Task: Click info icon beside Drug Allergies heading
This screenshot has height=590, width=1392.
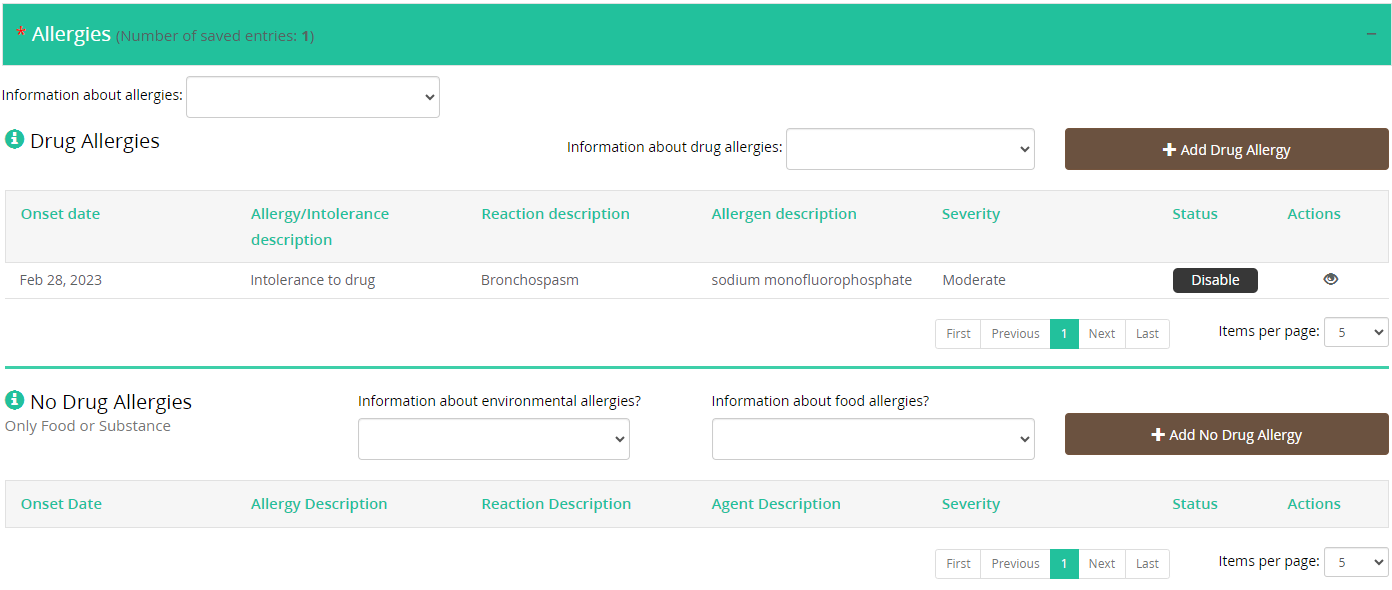Action: pos(14,140)
